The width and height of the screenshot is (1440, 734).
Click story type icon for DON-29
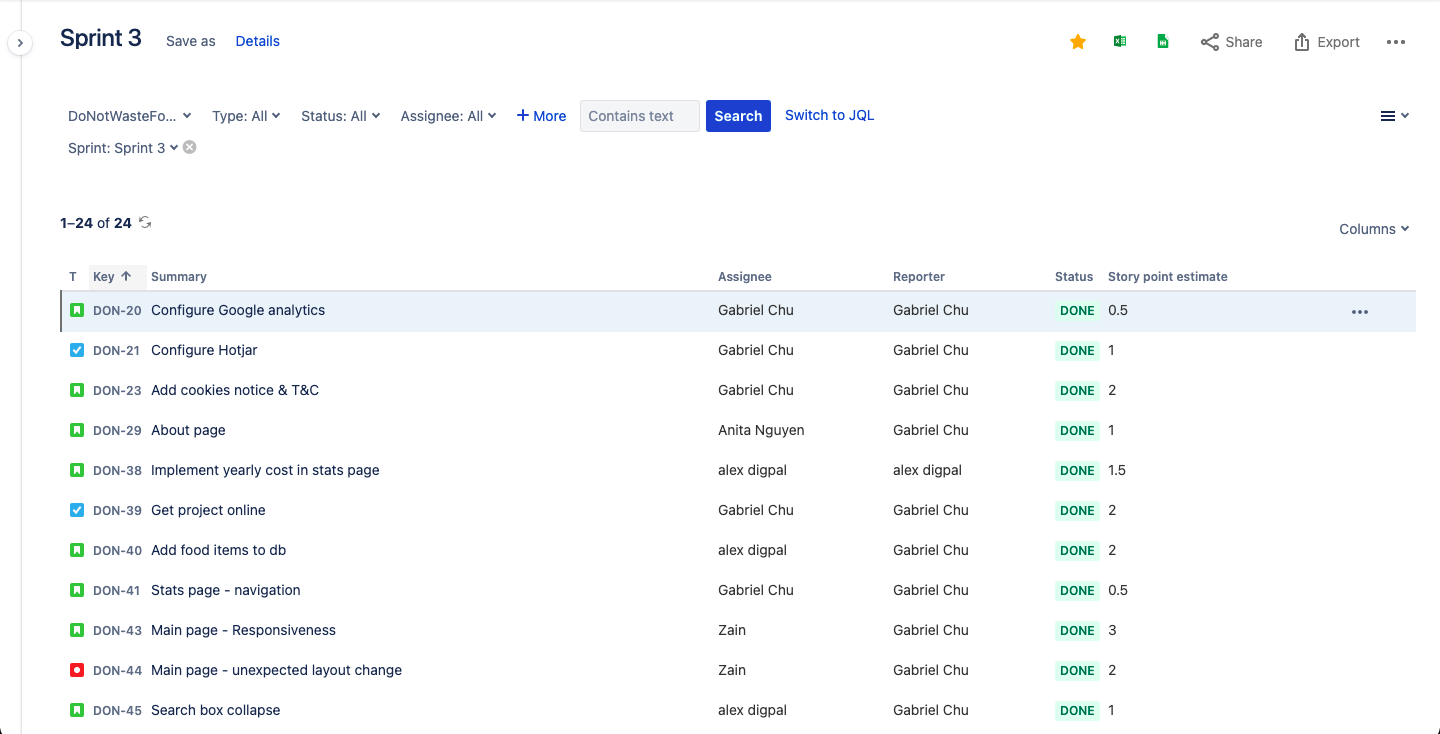[77, 430]
